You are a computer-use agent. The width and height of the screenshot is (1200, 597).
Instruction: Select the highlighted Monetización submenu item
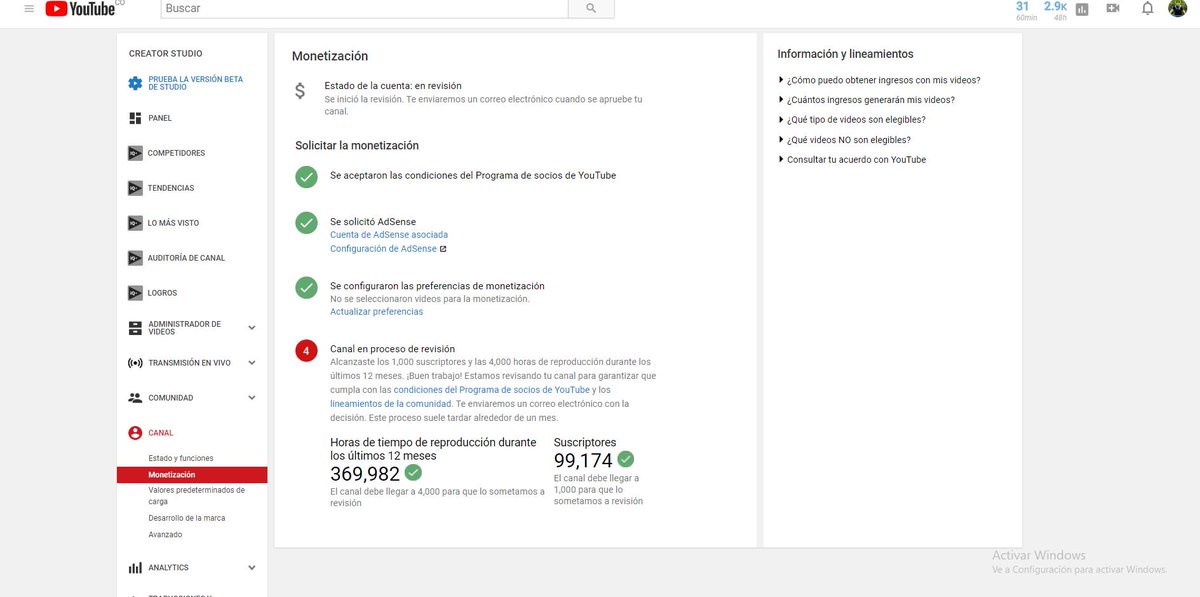click(x=192, y=475)
